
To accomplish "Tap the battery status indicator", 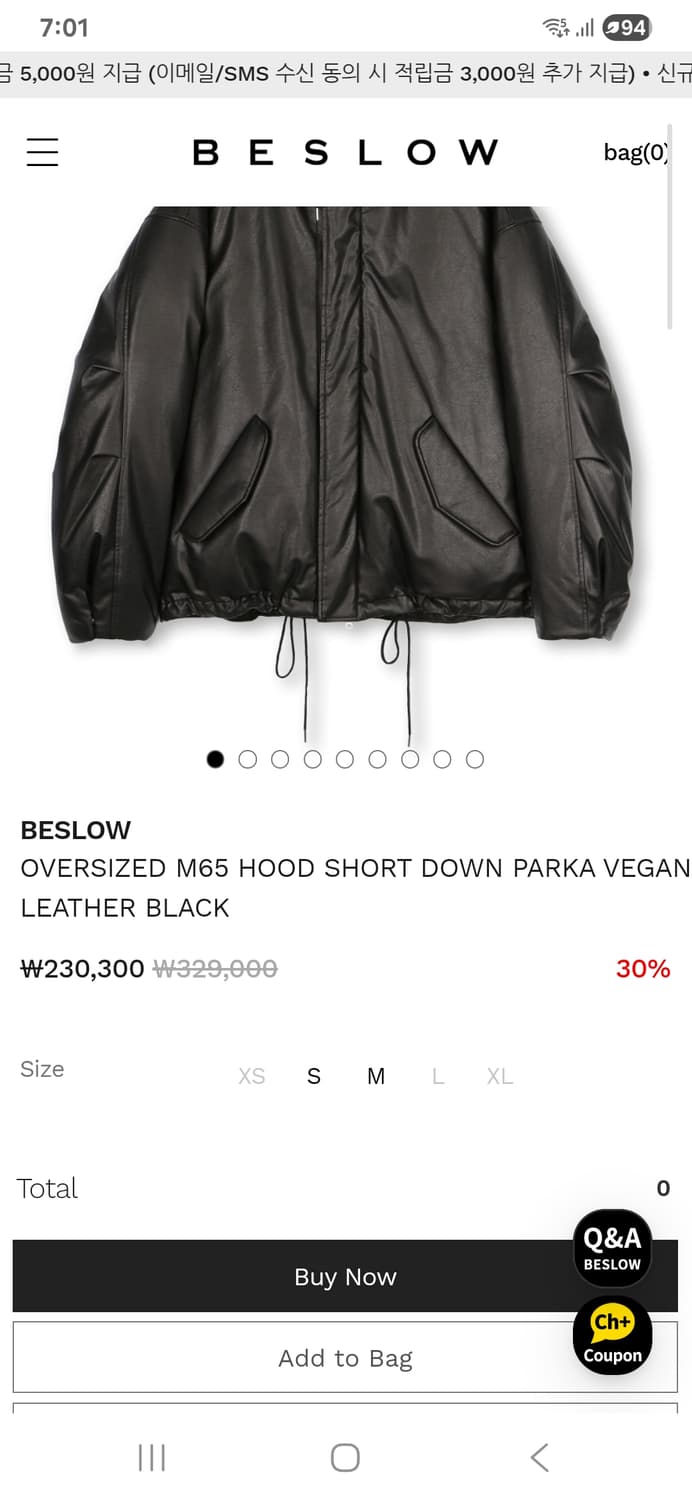I will [x=627, y=28].
